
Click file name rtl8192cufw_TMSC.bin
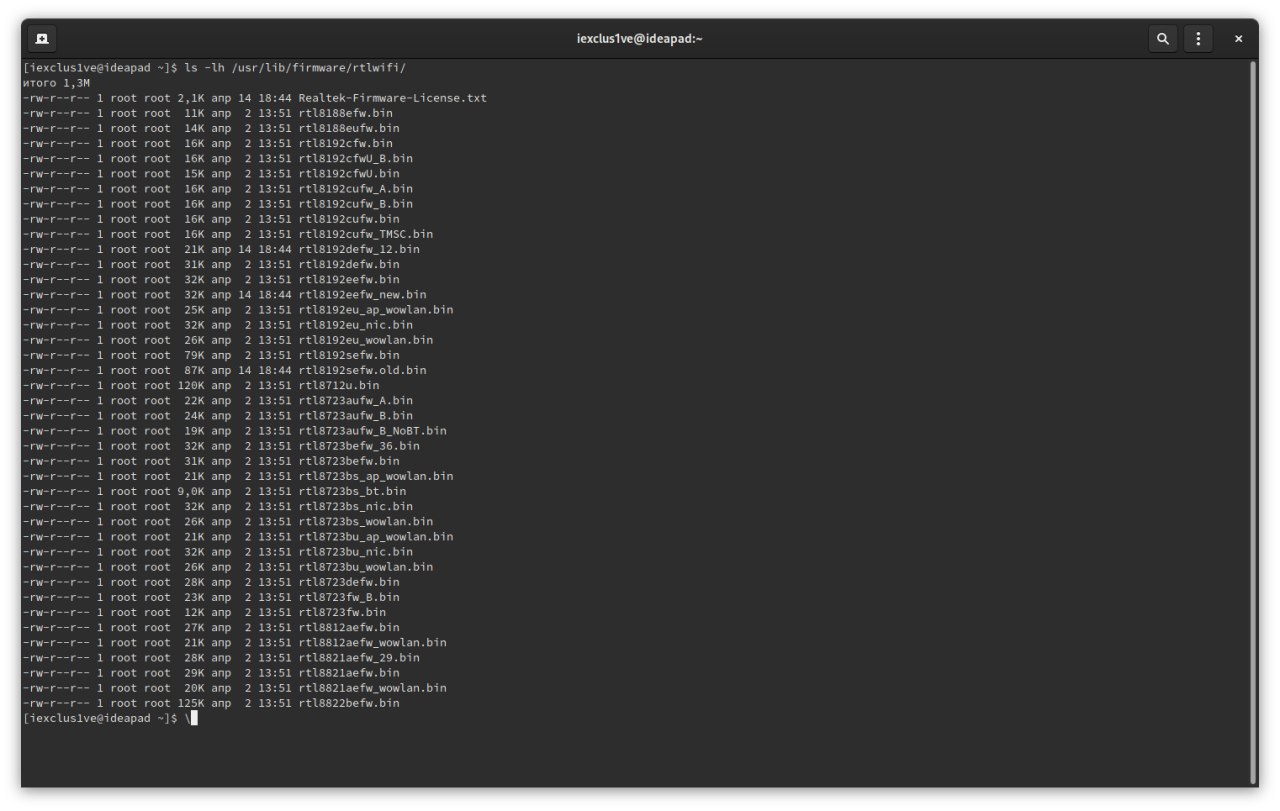coord(365,234)
